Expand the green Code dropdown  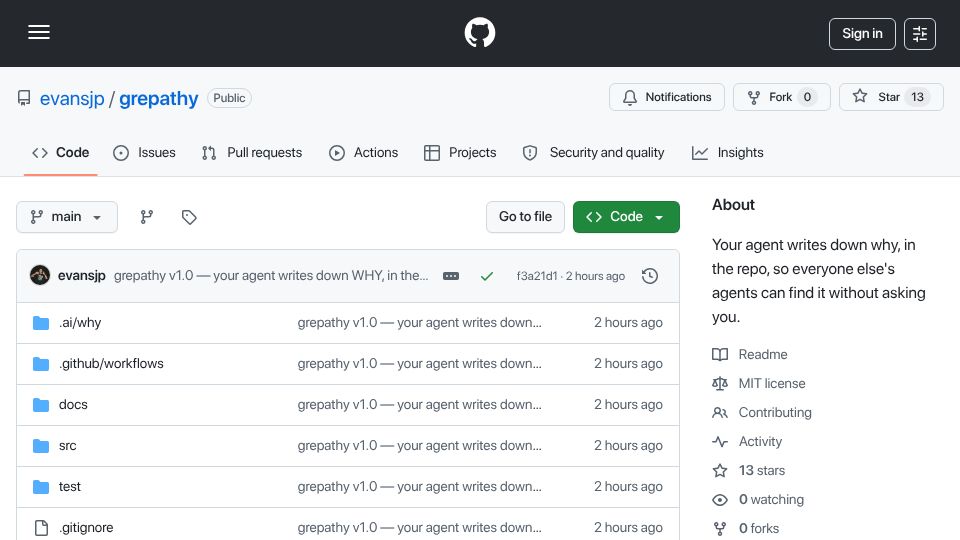coord(626,217)
